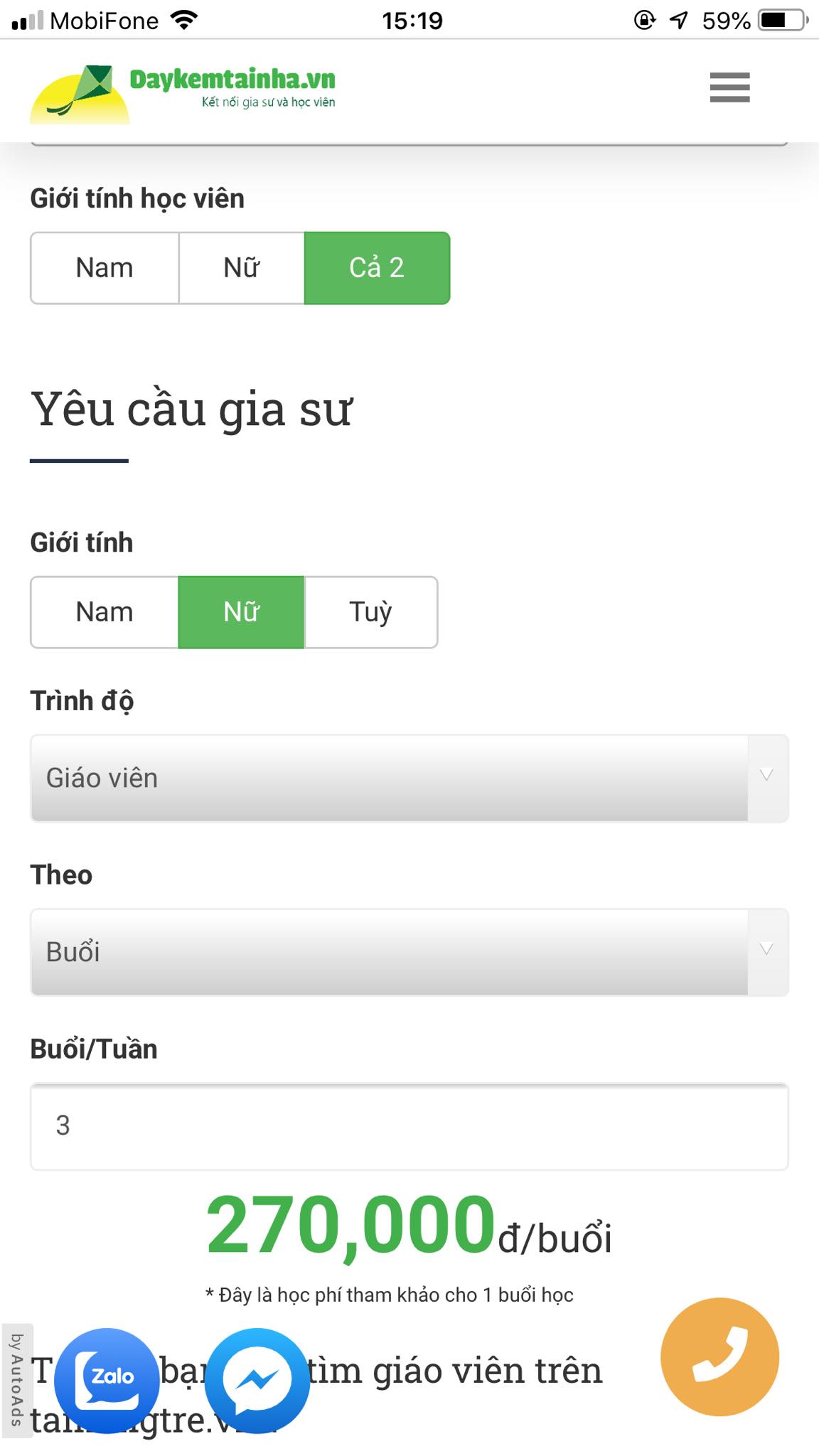
Task: Select the Cả 2 option
Action: tap(378, 267)
